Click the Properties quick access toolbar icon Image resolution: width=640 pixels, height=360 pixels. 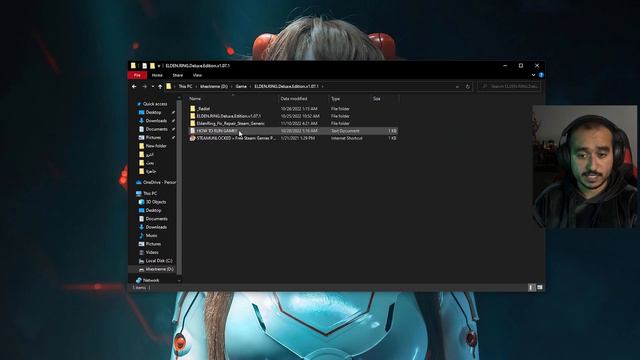[x=144, y=66]
